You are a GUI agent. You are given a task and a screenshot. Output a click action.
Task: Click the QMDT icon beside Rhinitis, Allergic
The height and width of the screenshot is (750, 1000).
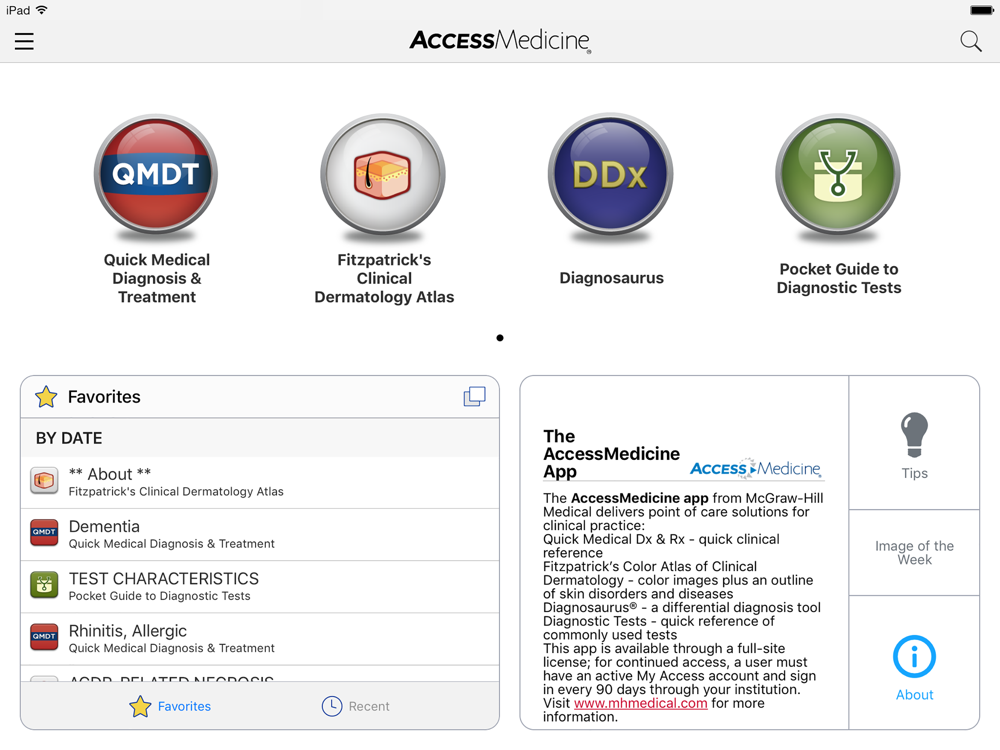coord(44,637)
